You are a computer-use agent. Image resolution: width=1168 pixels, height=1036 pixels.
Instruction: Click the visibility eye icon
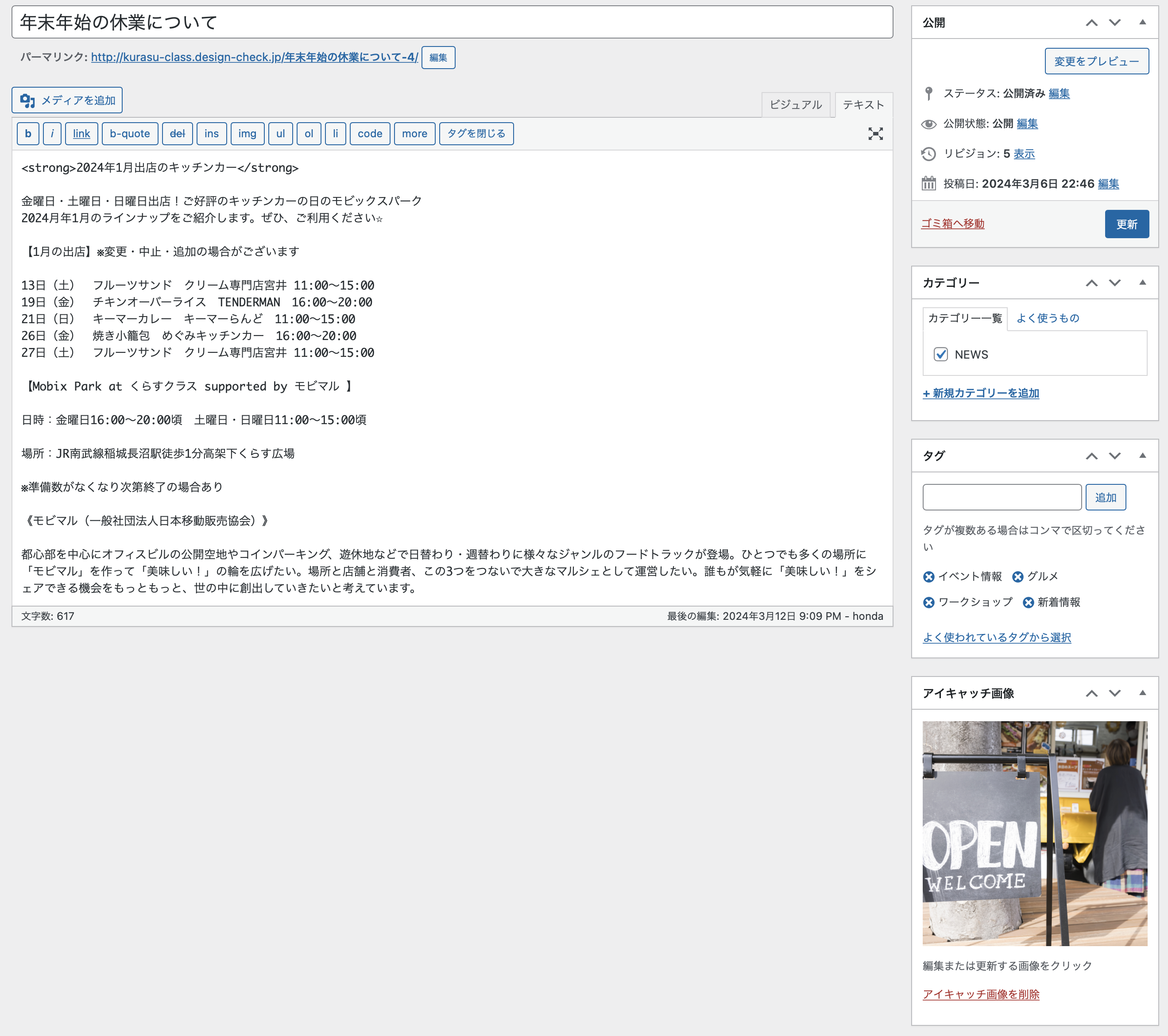[928, 124]
